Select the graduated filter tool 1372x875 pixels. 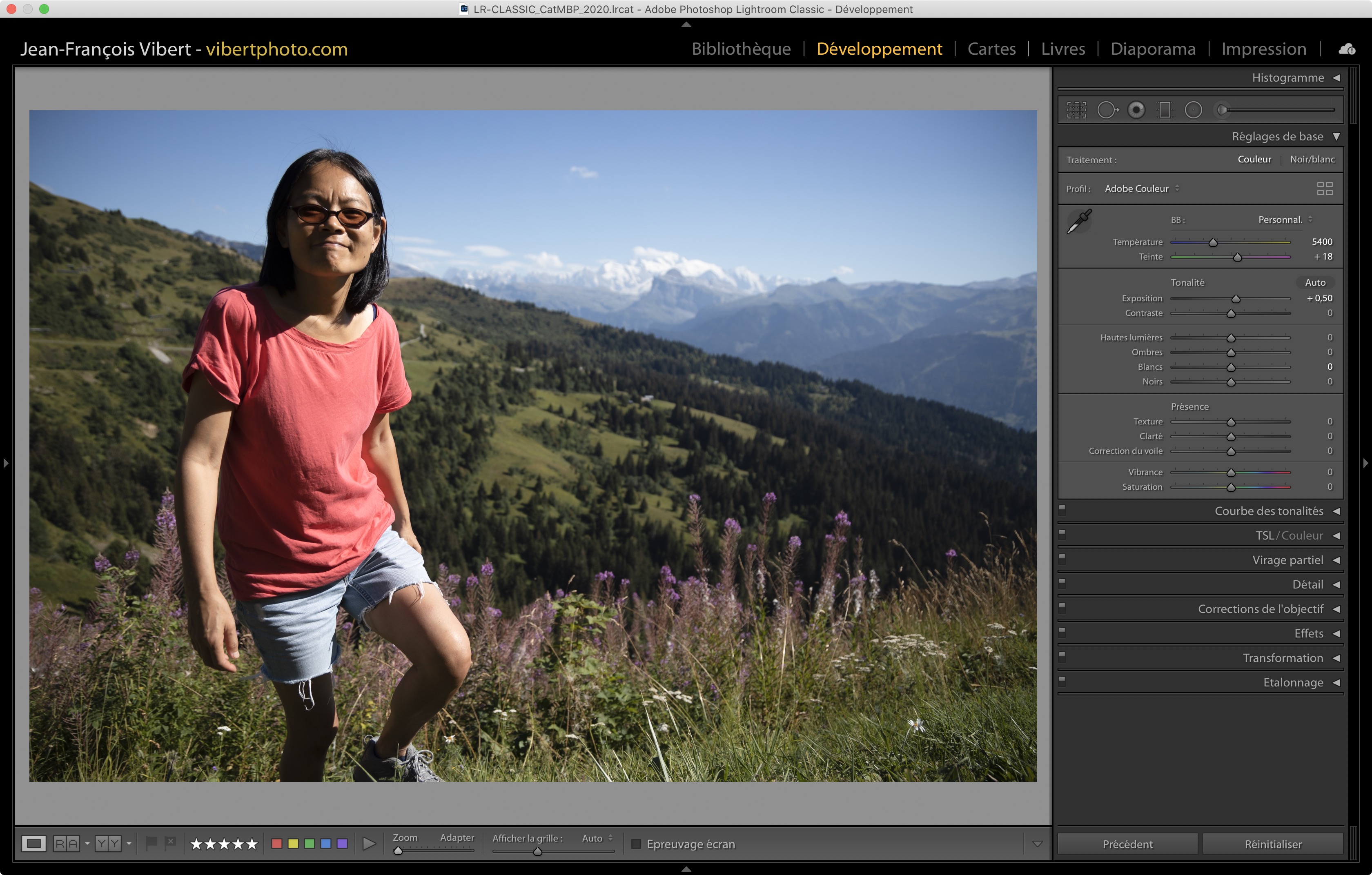tap(1165, 110)
